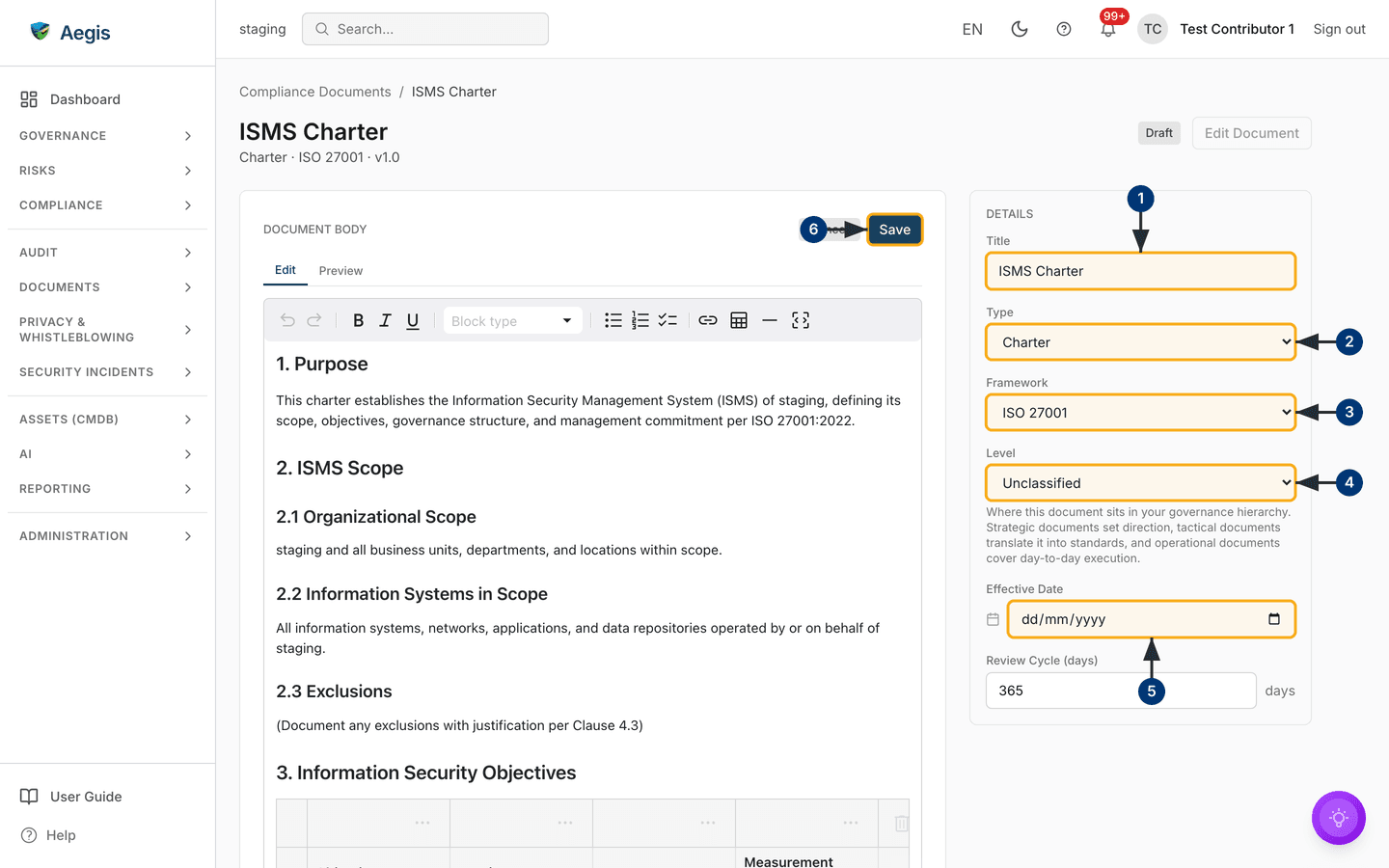Screen dimensions: 1389x868
Task: Open the help question mark icon in header
Action: click(x=1064, y=29)
